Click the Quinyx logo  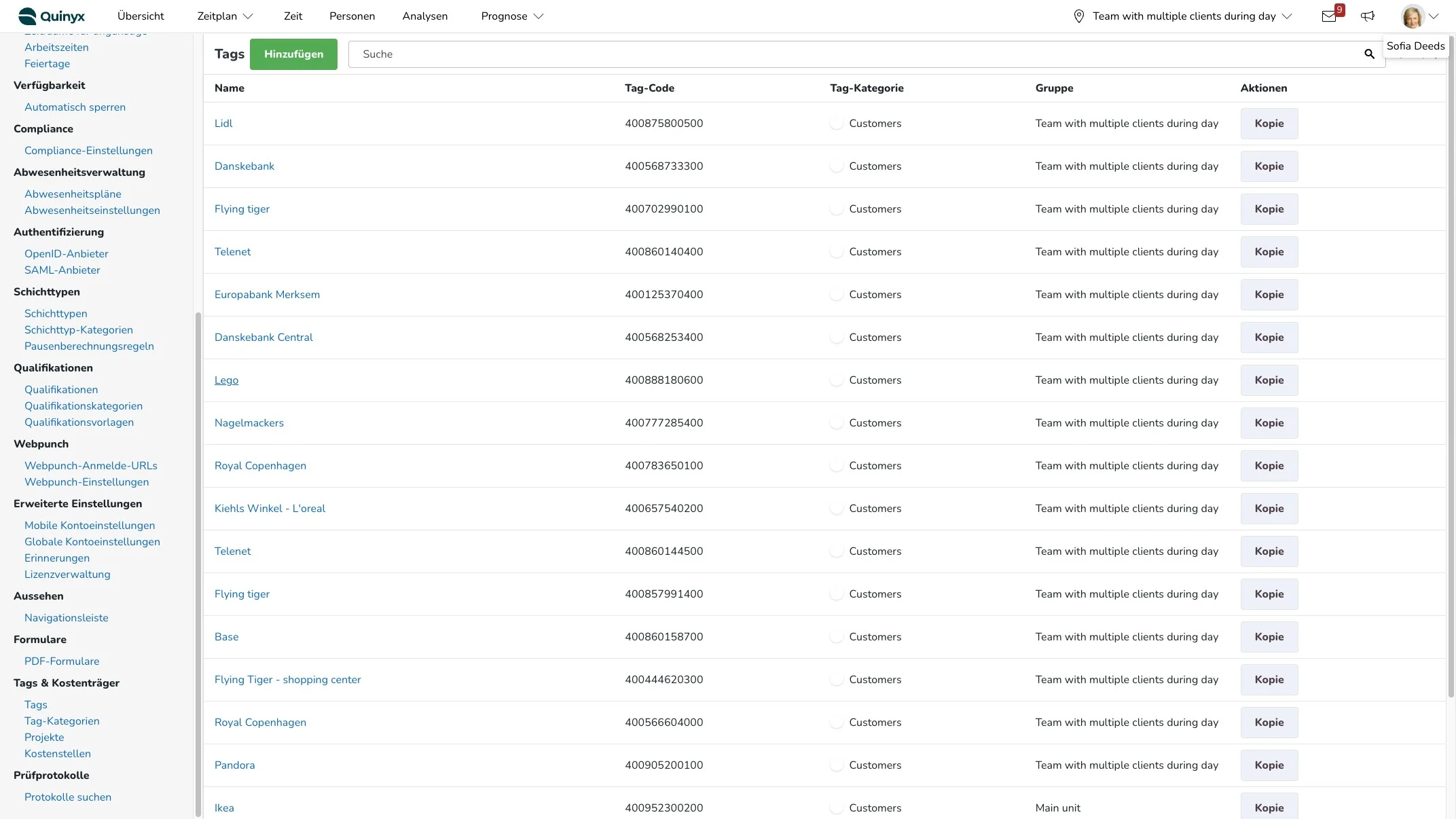tap(52, 16)
